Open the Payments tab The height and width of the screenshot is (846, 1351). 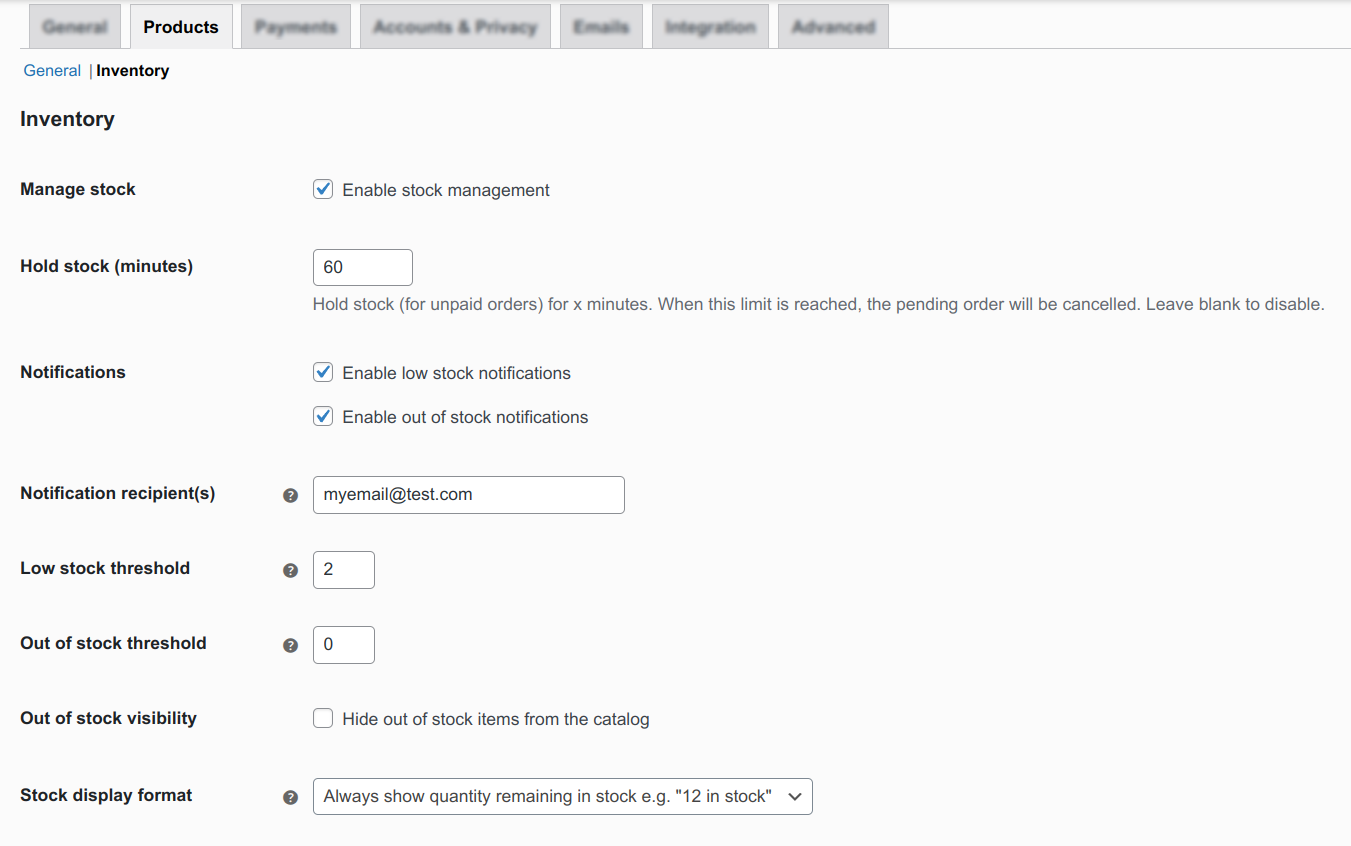coord(296,27)
